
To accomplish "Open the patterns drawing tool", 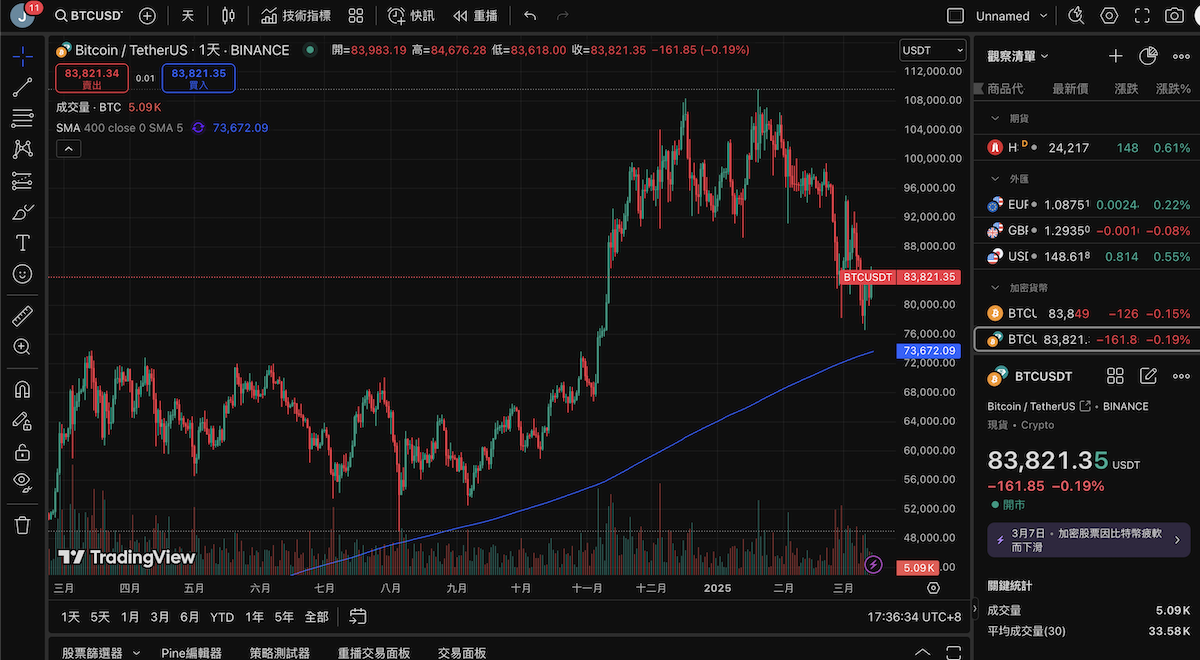I will tap(22, 149).
